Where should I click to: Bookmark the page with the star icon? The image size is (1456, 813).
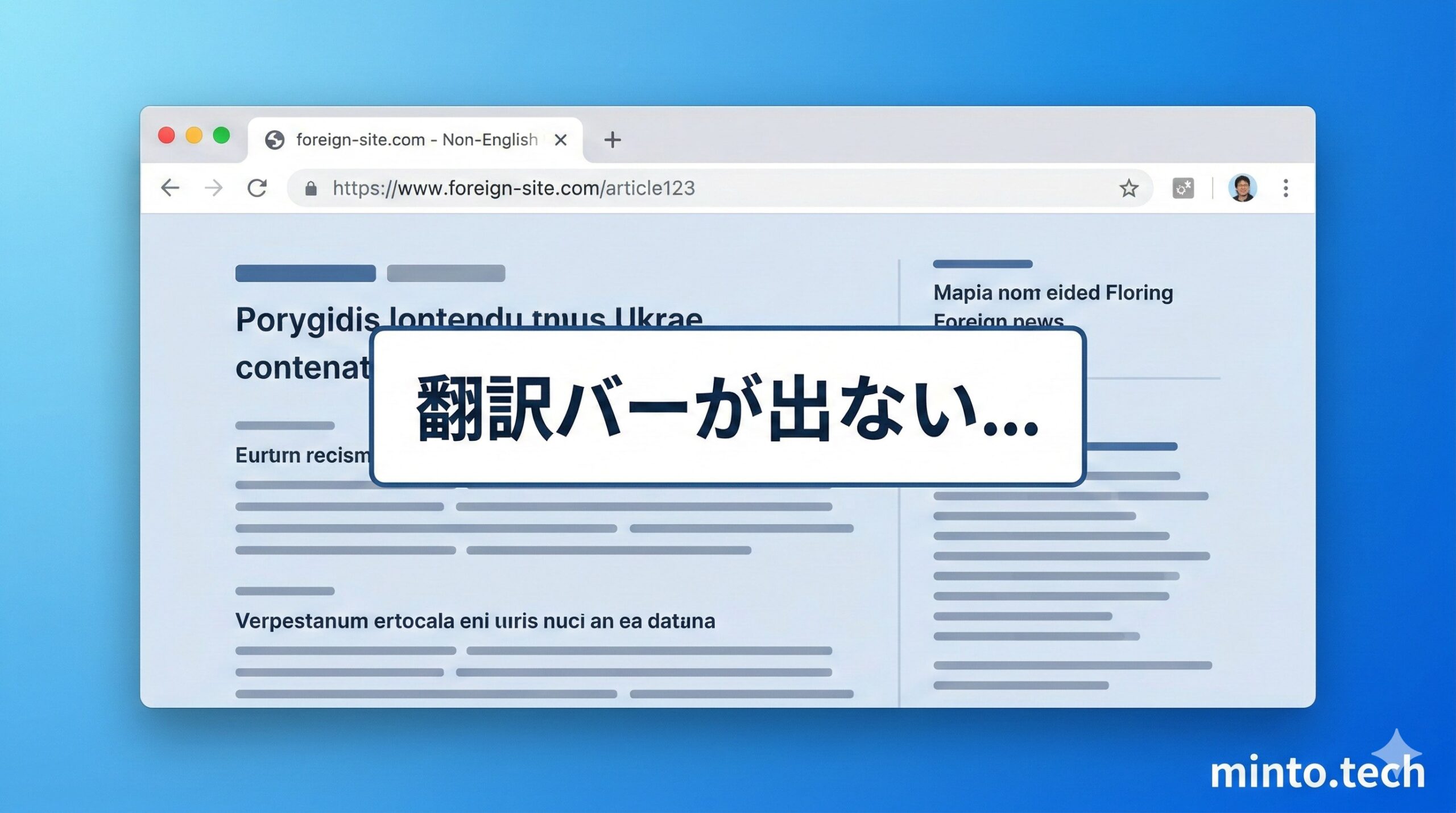point(1128,188)
